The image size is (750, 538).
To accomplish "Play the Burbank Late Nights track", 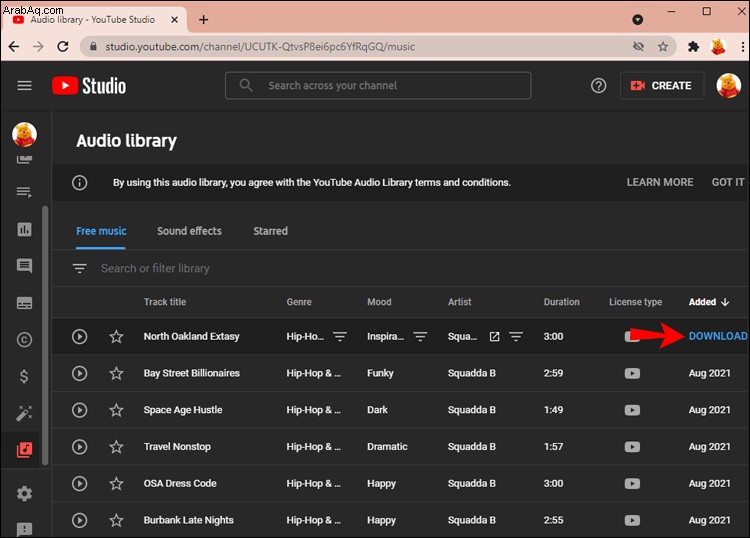I will [x=79, y=520].
